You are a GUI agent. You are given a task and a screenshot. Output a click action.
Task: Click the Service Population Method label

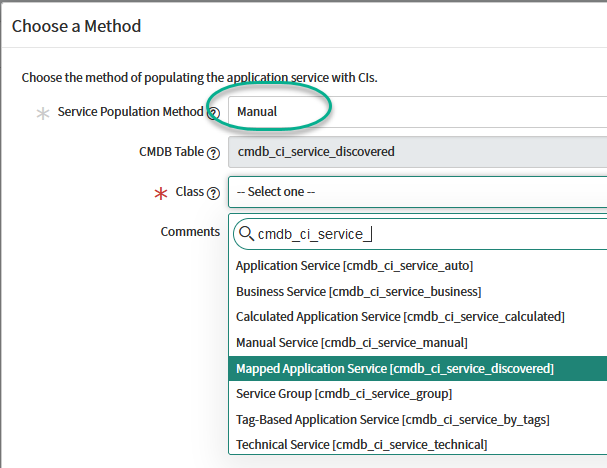130,112
